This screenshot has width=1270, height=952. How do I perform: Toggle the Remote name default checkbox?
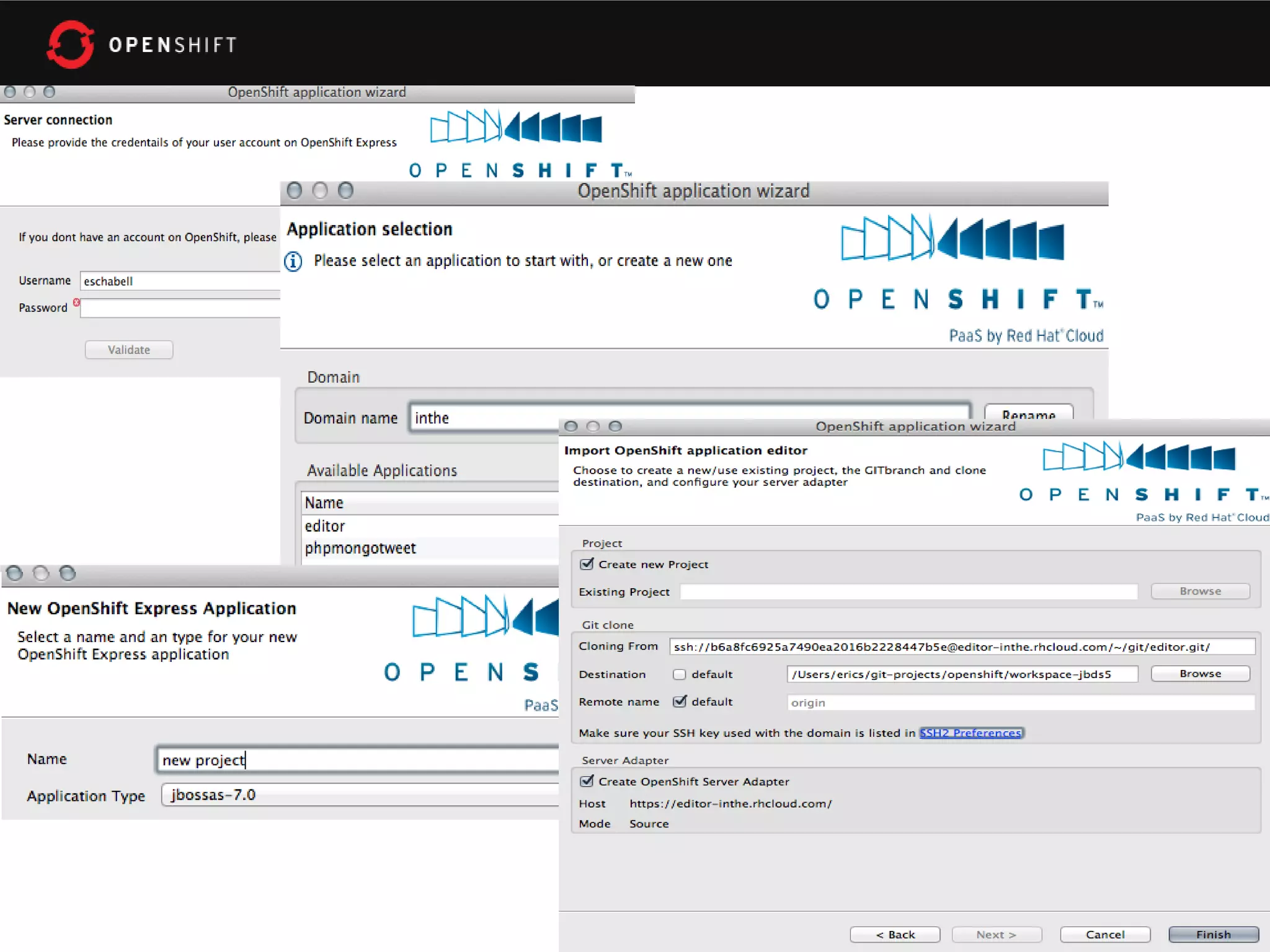(x=680, y=702)
